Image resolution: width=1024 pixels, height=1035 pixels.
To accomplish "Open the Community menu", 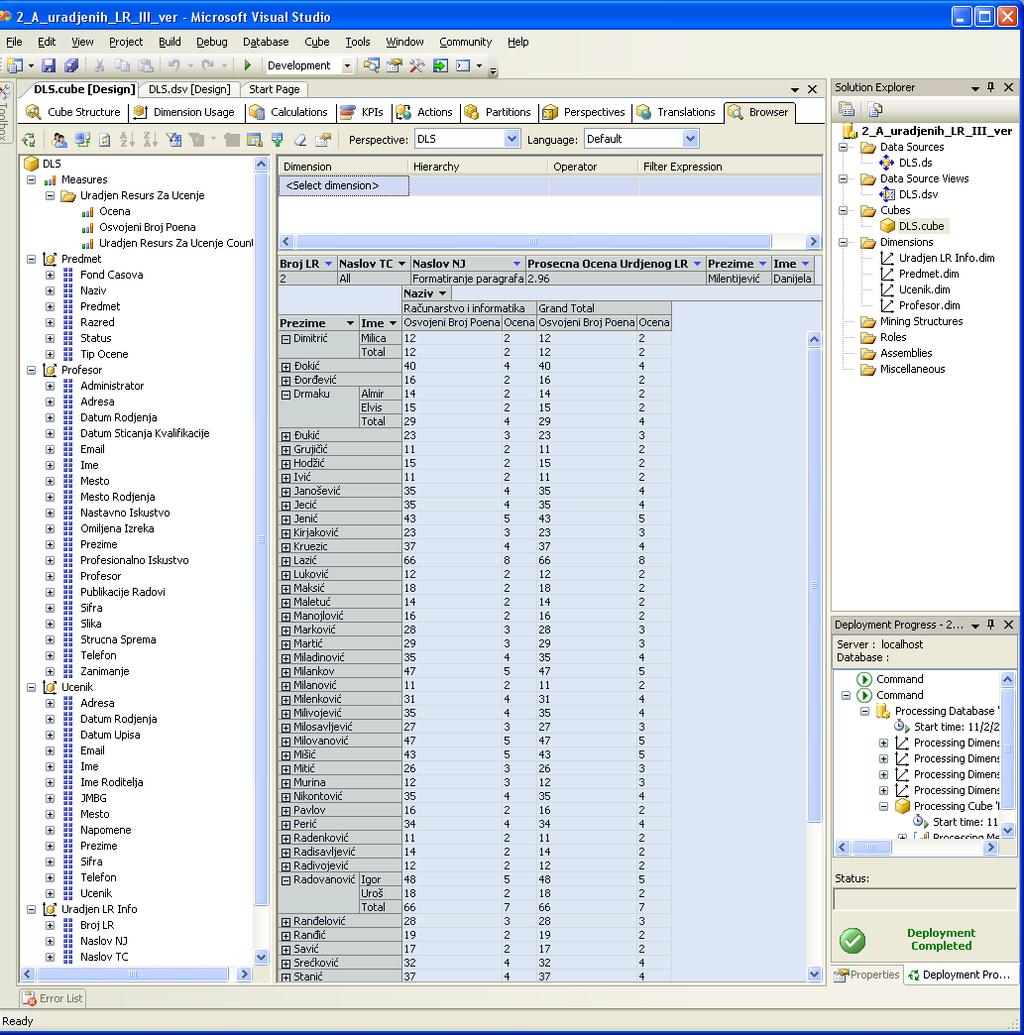I will (x=465, y=42).
